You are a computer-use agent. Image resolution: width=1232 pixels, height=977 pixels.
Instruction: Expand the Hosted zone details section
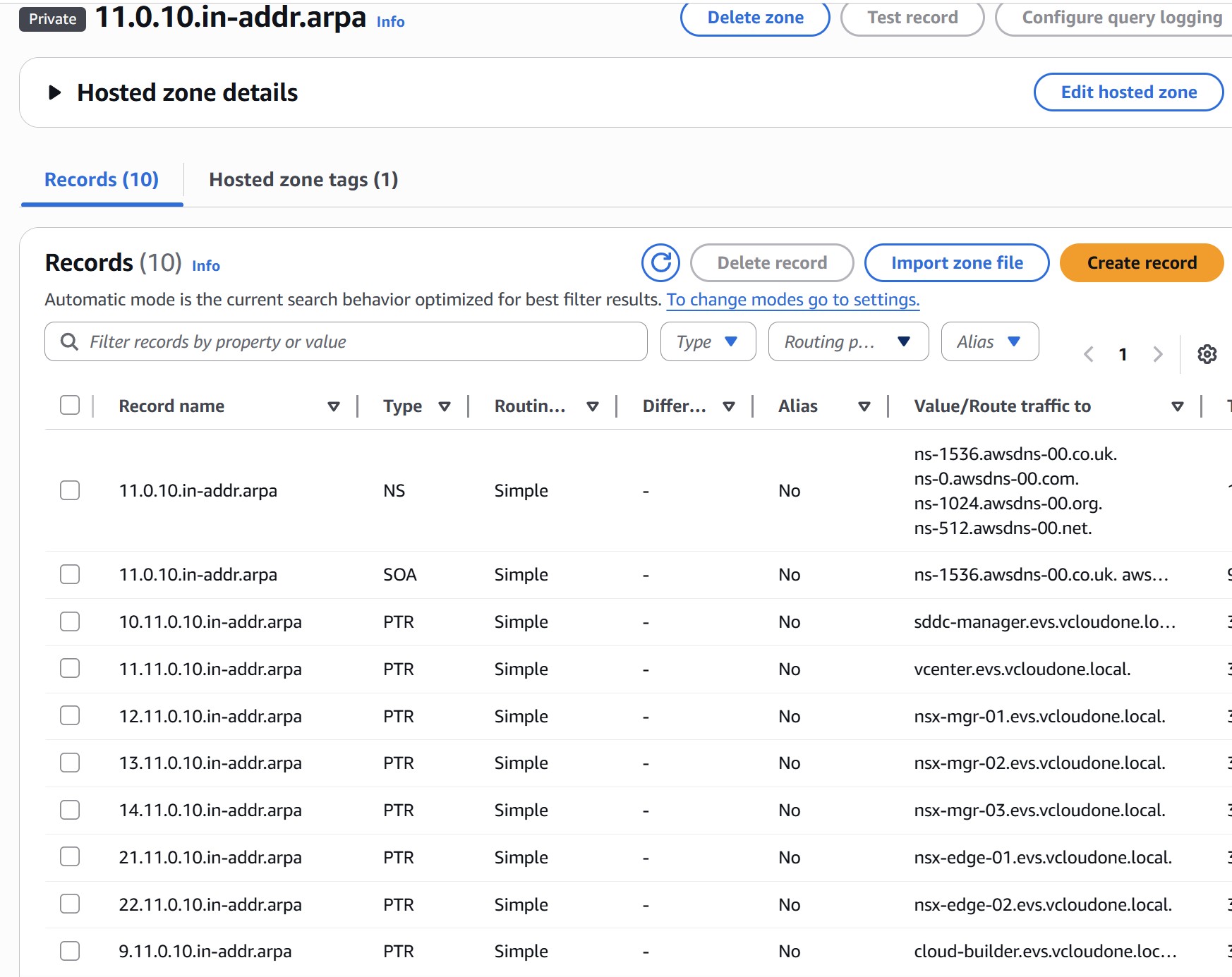[x=53, y=92]
